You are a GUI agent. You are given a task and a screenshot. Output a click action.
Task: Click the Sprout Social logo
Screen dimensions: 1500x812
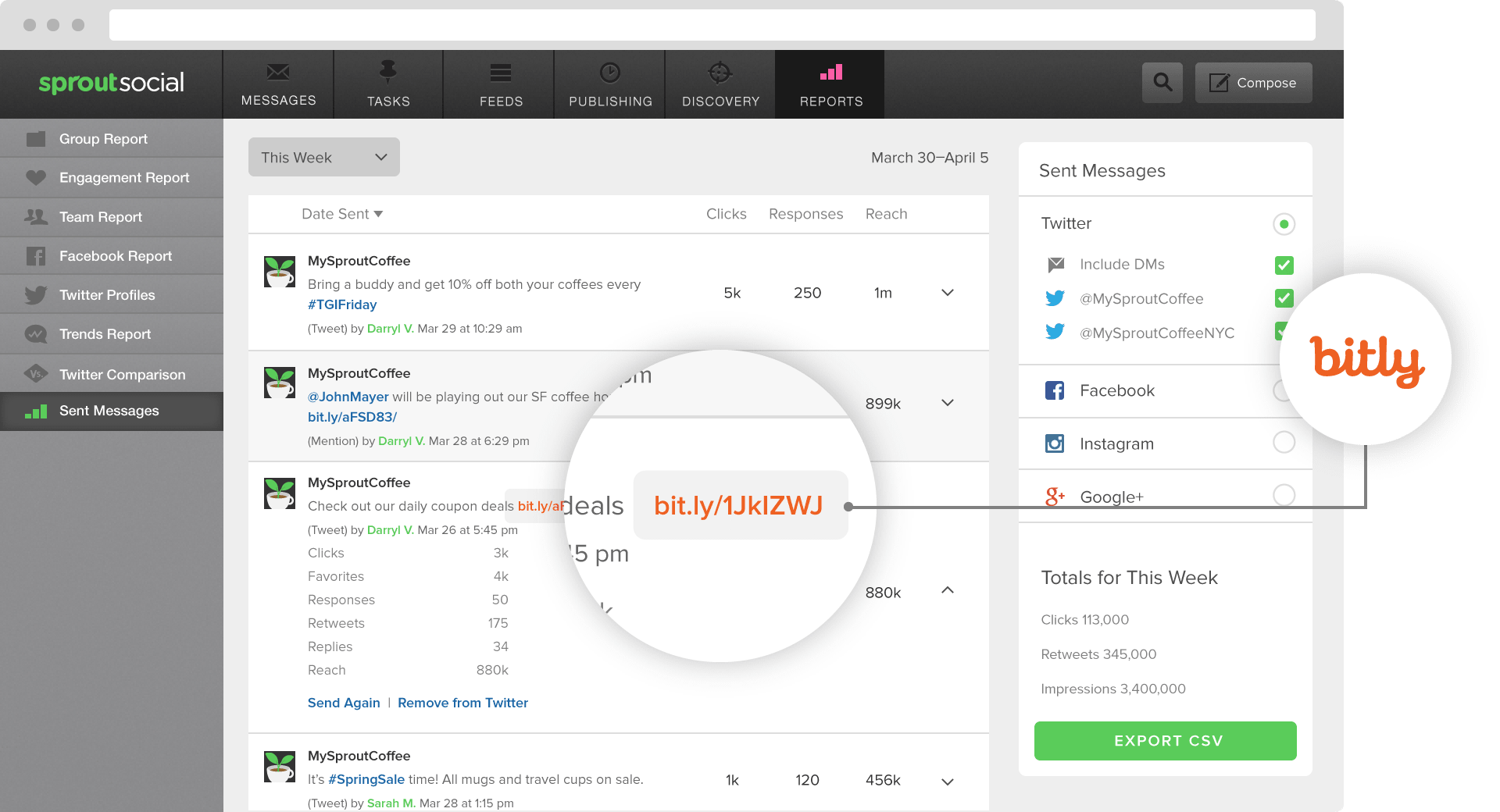[x=112, y=83]
